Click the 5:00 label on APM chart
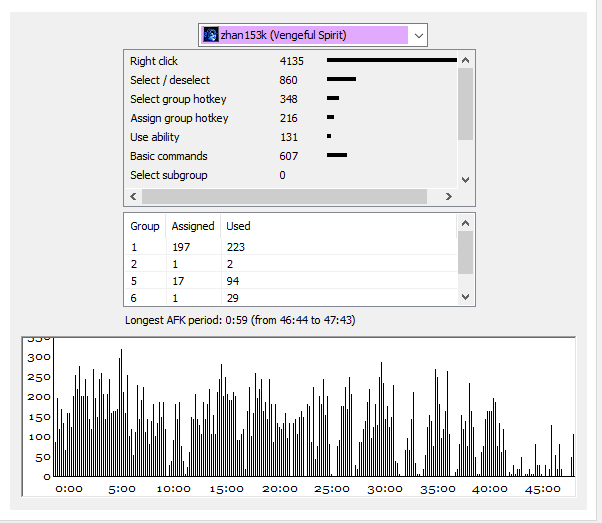 coord(122,489)
